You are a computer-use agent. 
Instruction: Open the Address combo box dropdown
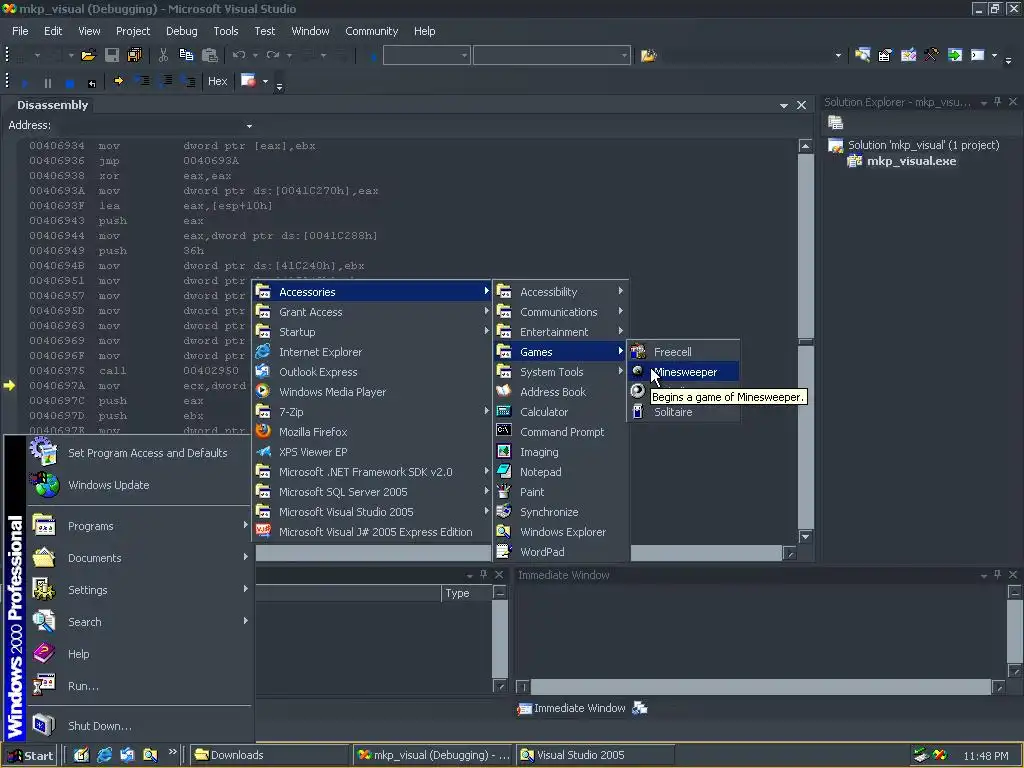pos(249,125)
